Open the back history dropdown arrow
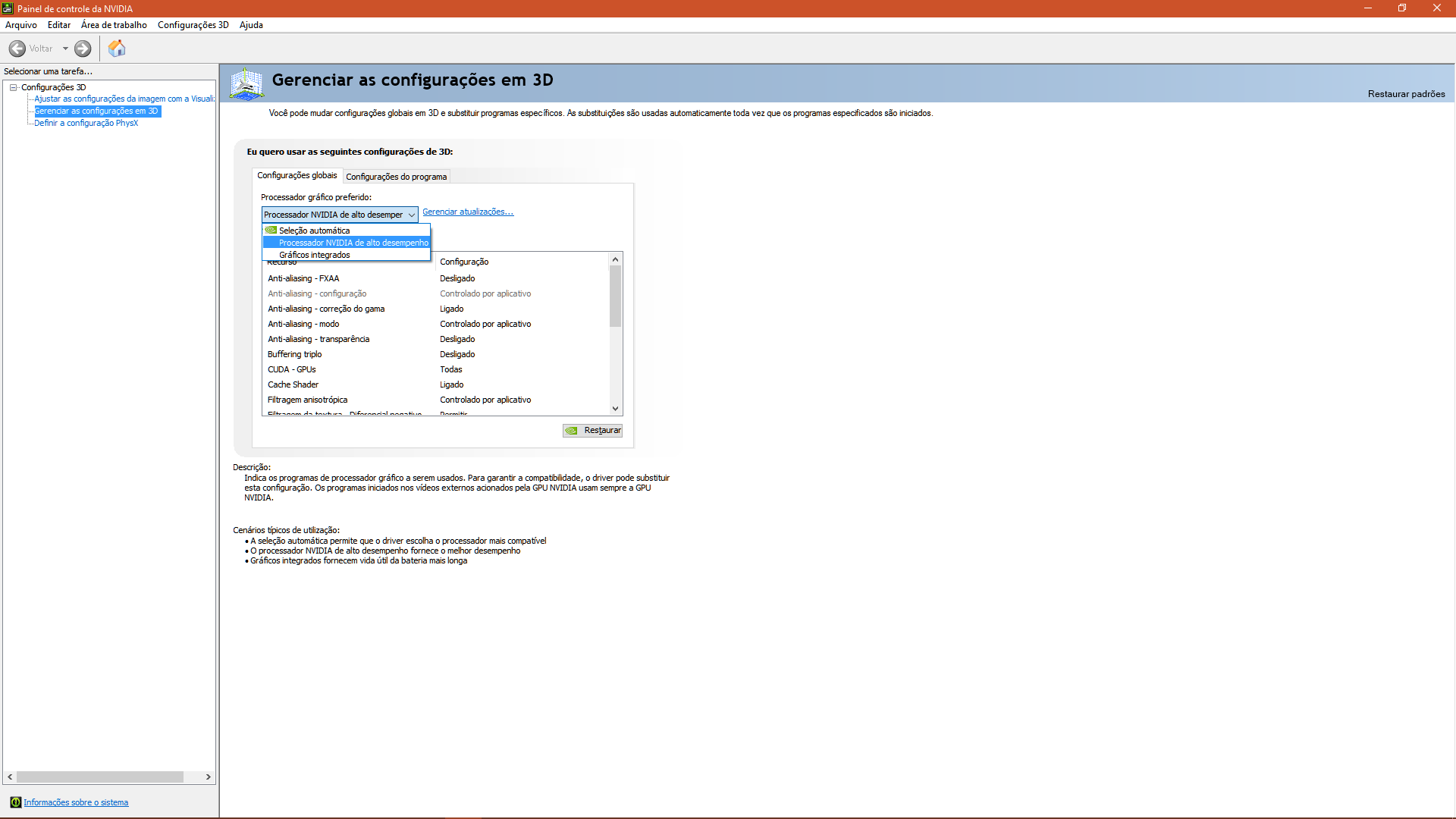This screenshot has height=819, width=1456. (x=65, y=49)
